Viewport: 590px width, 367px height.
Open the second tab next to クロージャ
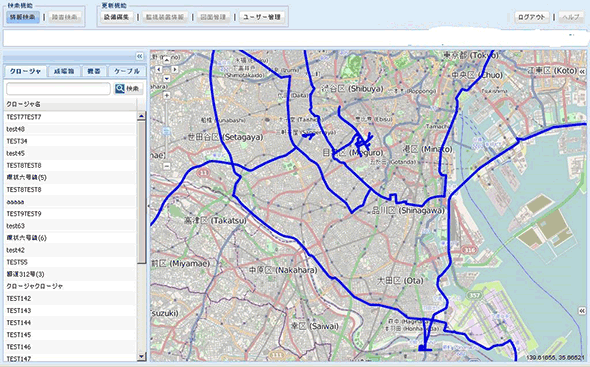click(64, 71)
